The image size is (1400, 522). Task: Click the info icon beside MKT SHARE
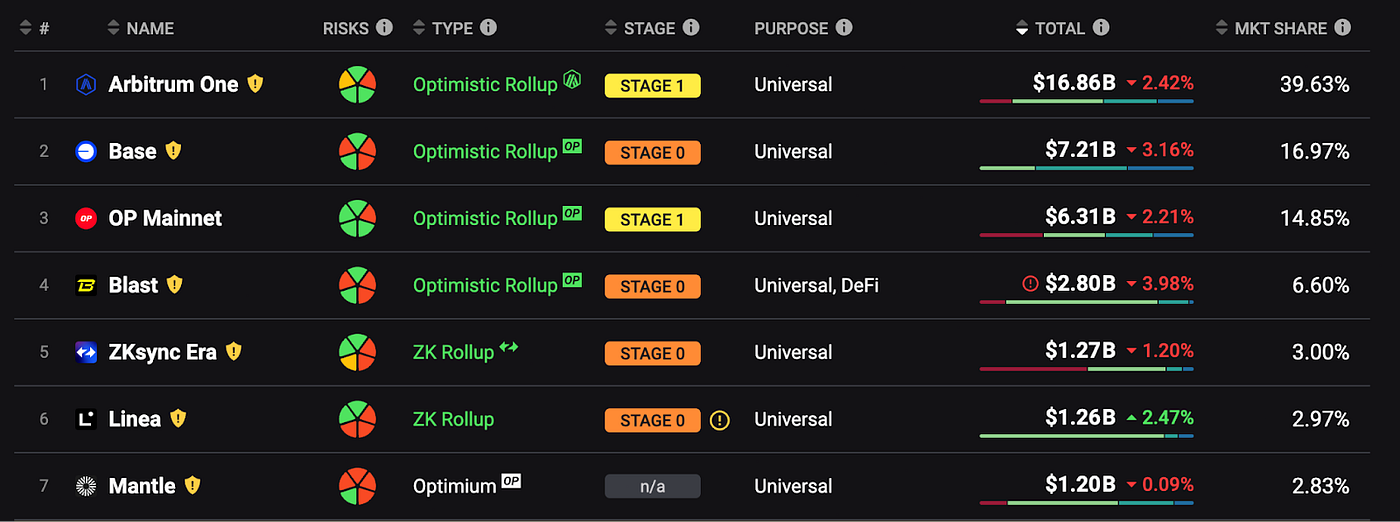click(1342, 27)
